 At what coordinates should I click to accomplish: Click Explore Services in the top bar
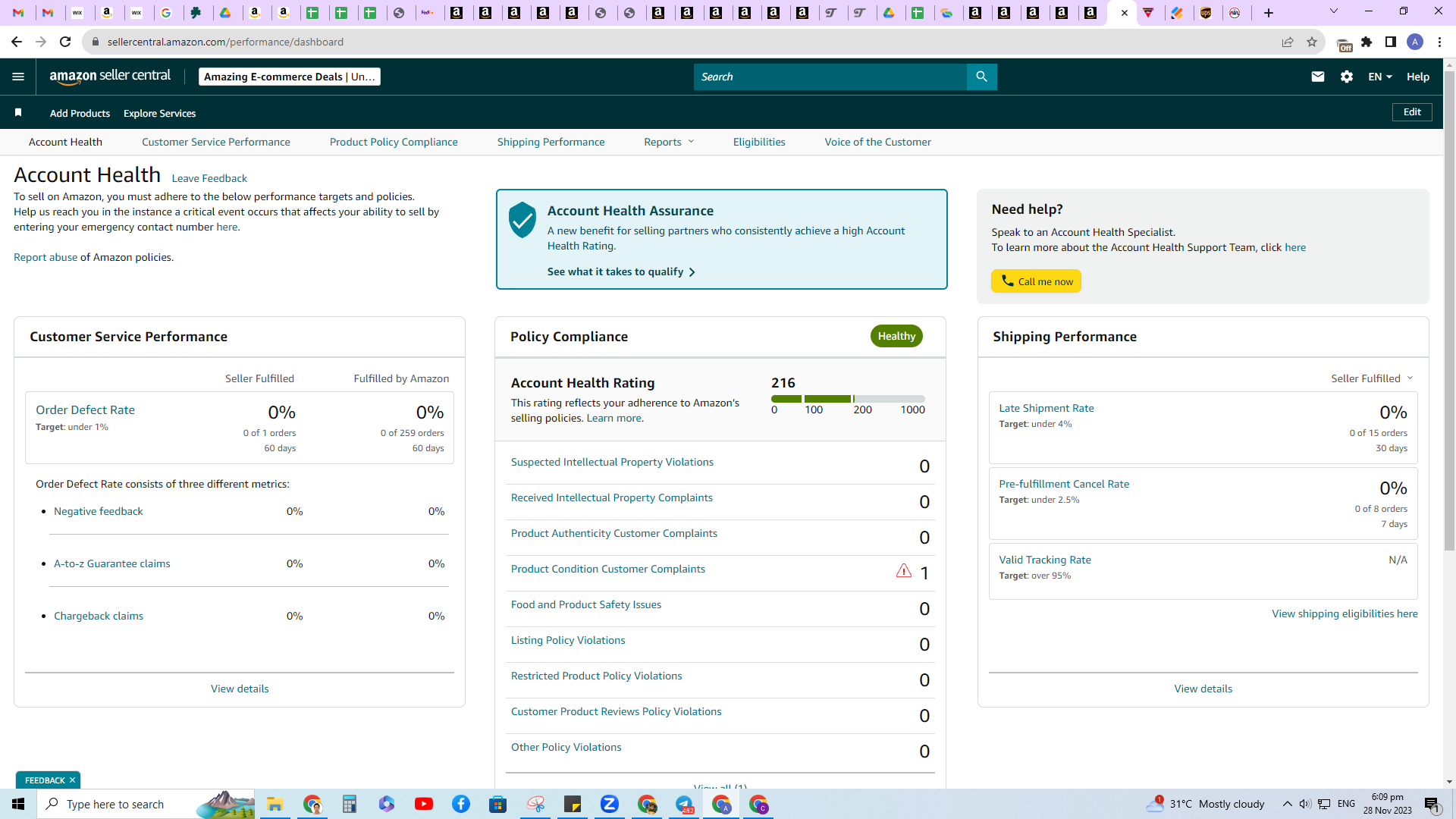(x=159, y=113)
